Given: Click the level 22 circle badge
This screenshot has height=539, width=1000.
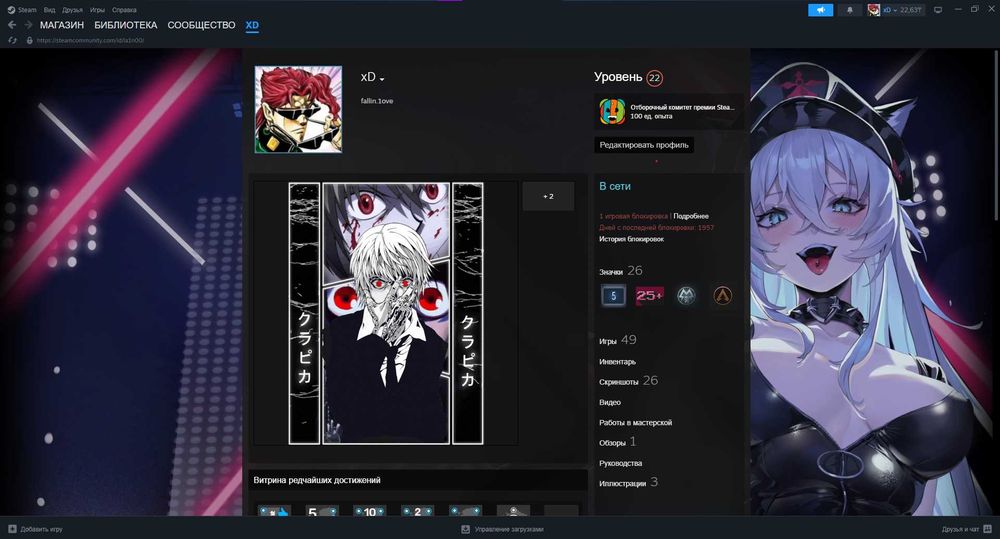Looking at the screenshot, I should click(654, 78).
